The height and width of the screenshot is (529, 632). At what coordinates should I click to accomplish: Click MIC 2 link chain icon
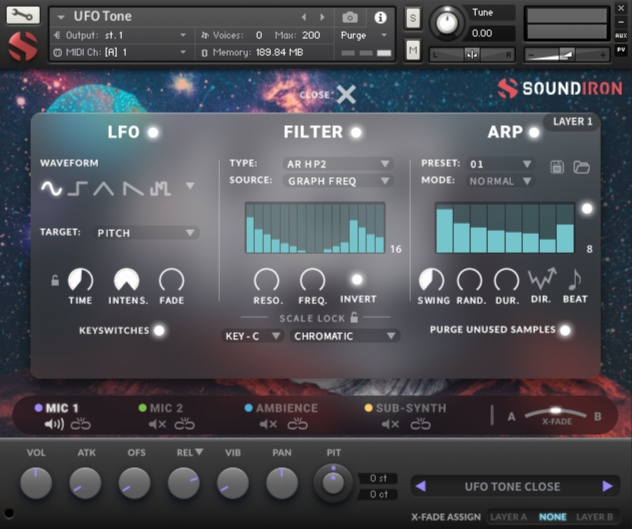point(185,424)
